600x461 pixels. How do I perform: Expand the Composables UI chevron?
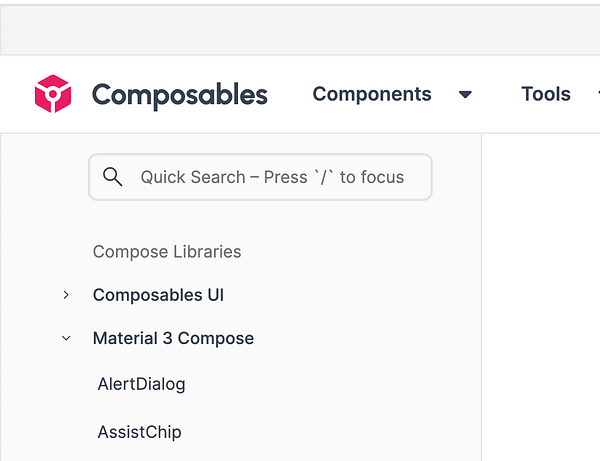tap(66, 295)
